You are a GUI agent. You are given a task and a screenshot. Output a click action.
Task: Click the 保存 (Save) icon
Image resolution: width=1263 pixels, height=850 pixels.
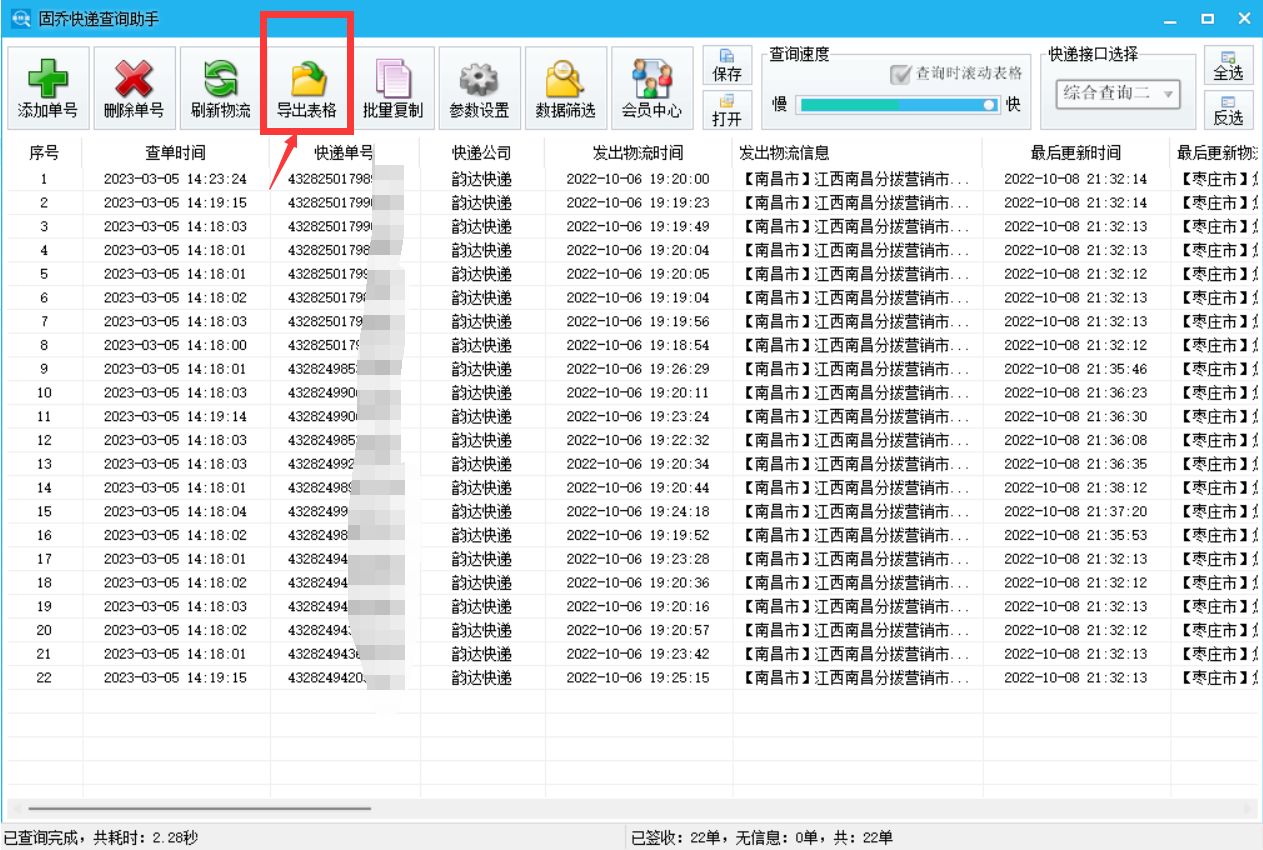727,67
